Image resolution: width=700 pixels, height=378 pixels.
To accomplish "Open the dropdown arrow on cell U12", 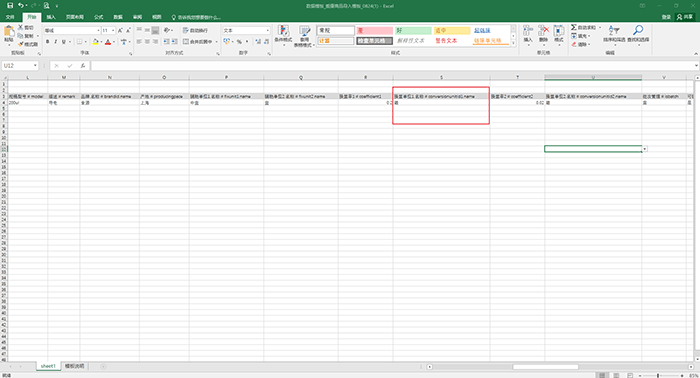I will [x=645, y=149].
